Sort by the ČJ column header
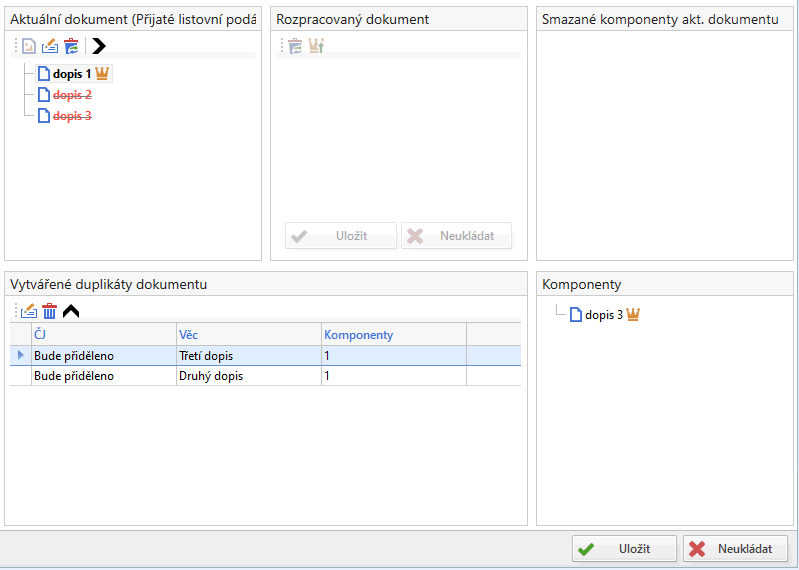Viewport: 799px width, 570px height. click(103, 335)
